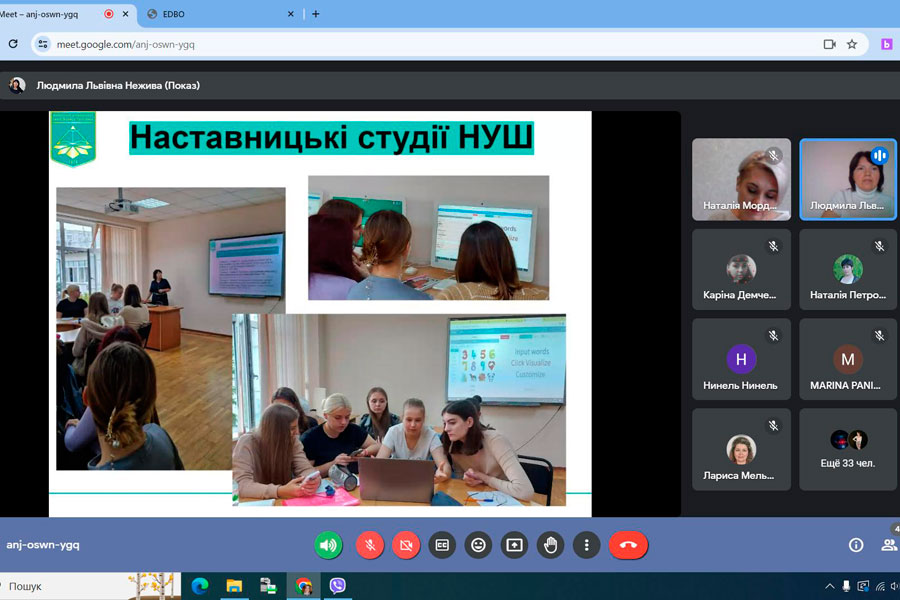
Task: Enable closed captions
Action: [442, 545]
